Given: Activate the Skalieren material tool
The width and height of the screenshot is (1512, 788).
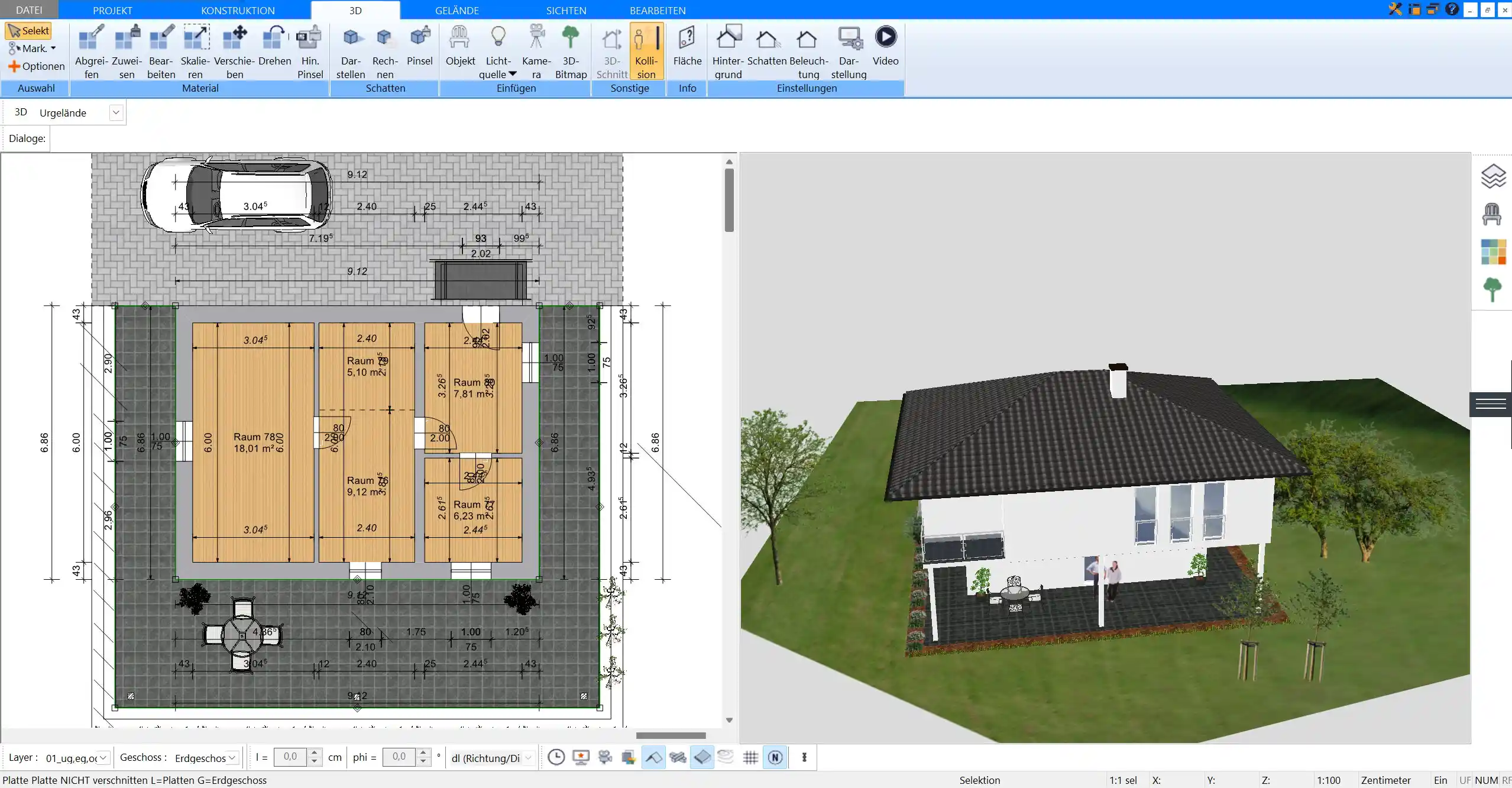Looking at the screenshot, I should (195, 51).
